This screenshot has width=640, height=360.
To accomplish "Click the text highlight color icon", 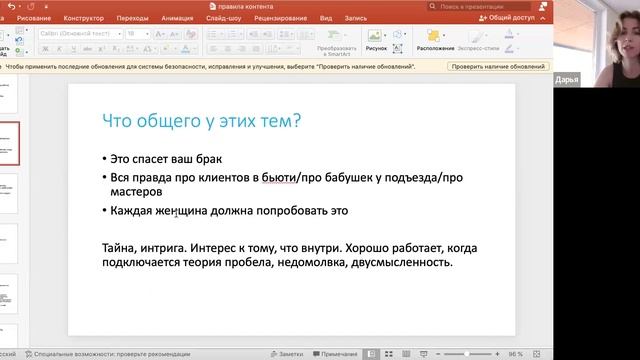I will 166,49.
